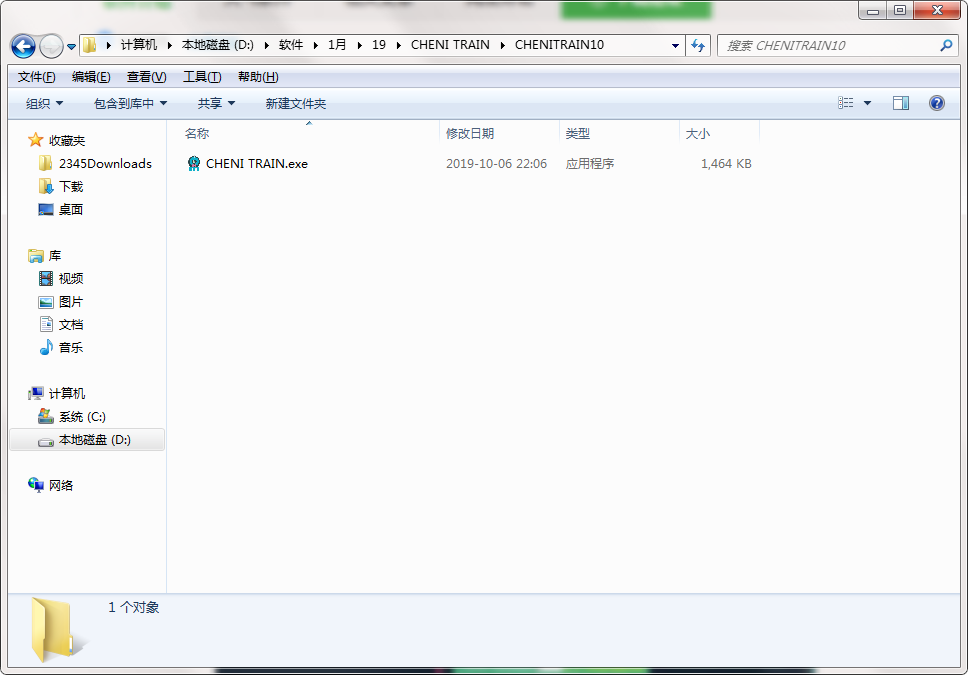Toggle the preview pane icon
The height and width of the screenshot is (675, 968).
pos(901,103)
